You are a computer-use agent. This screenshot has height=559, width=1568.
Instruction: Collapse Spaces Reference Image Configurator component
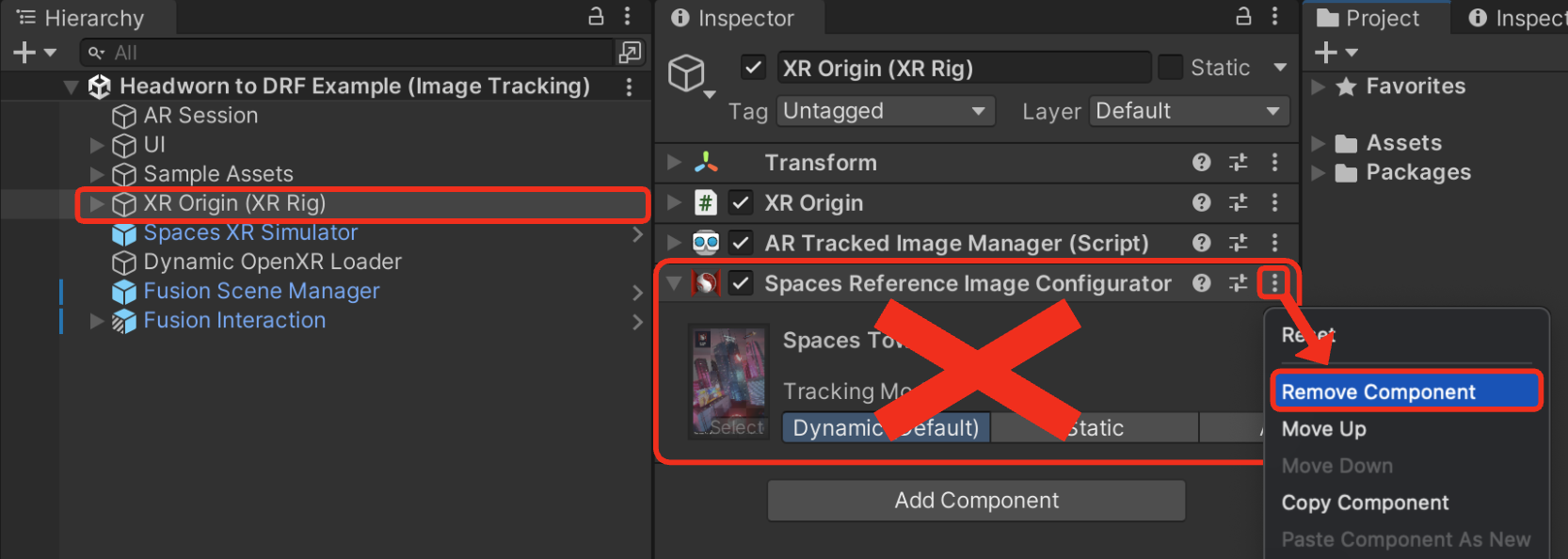click(x=674, y=283)
